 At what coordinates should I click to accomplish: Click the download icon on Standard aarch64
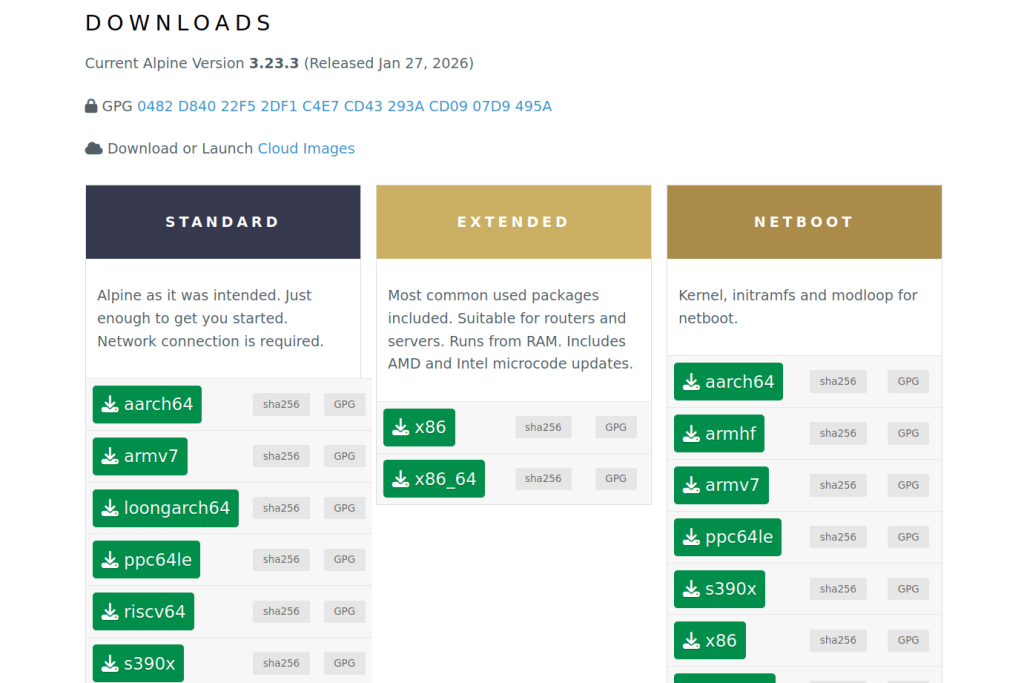click(x=110, y=404)
